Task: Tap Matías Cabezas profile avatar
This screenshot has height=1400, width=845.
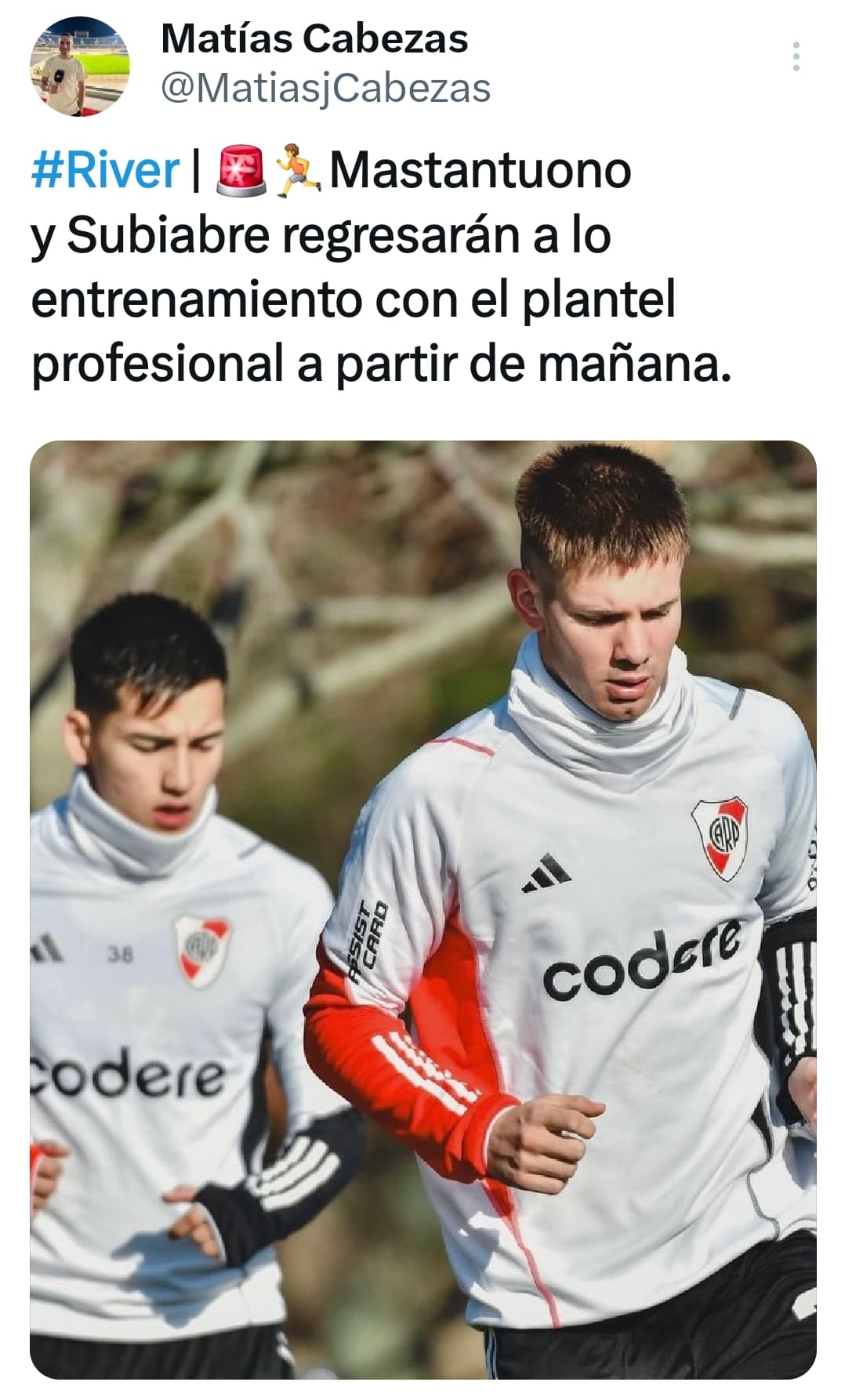Action: coord(80,67)
